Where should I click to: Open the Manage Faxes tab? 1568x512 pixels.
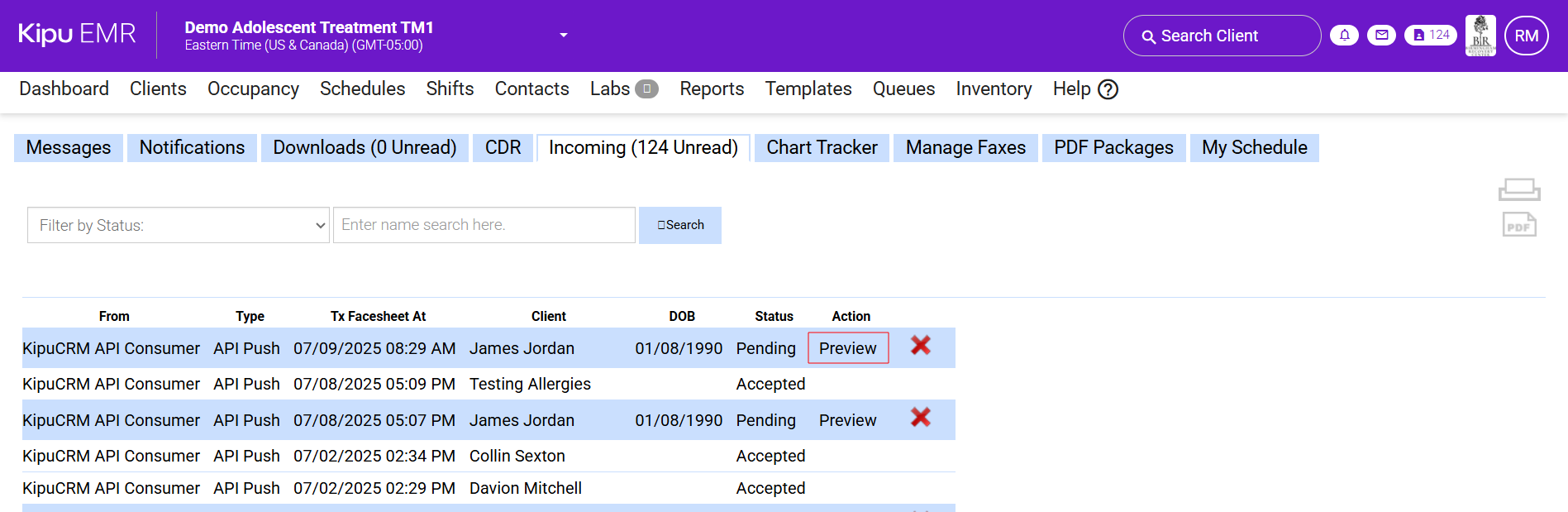(965, 148)
